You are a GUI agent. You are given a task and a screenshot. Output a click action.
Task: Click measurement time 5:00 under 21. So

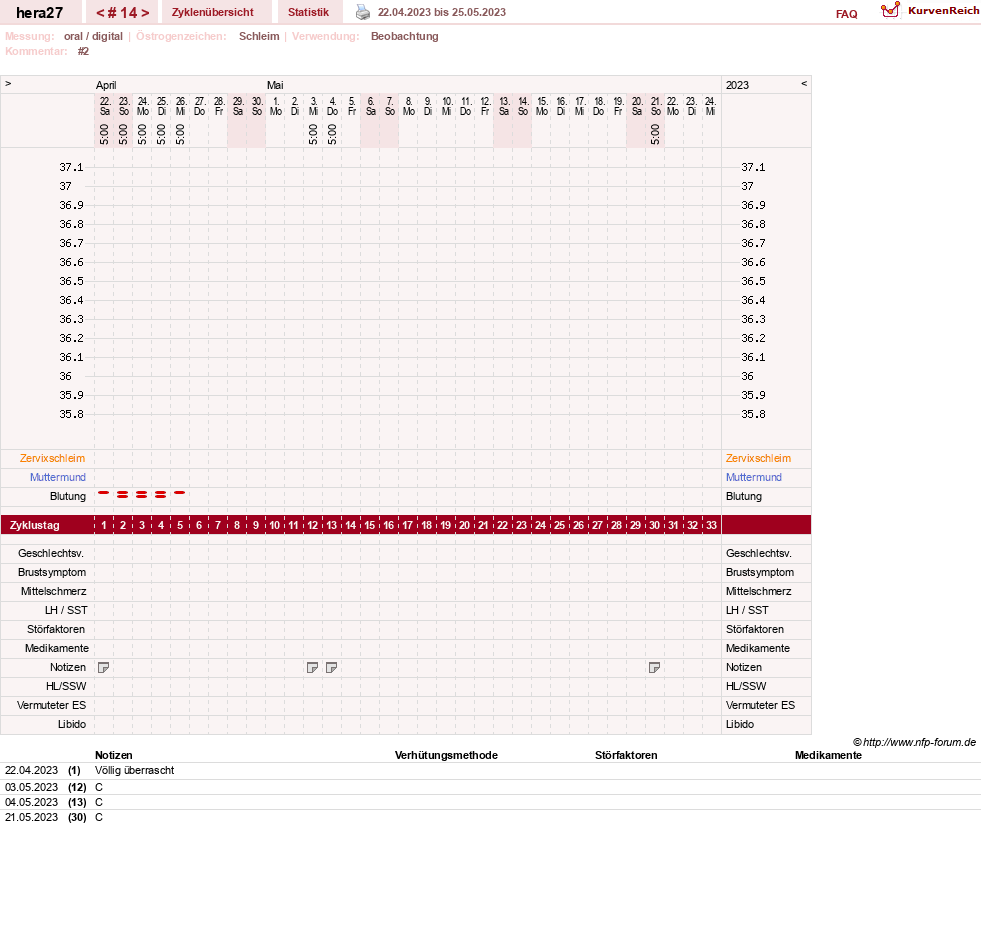point(655,134)
